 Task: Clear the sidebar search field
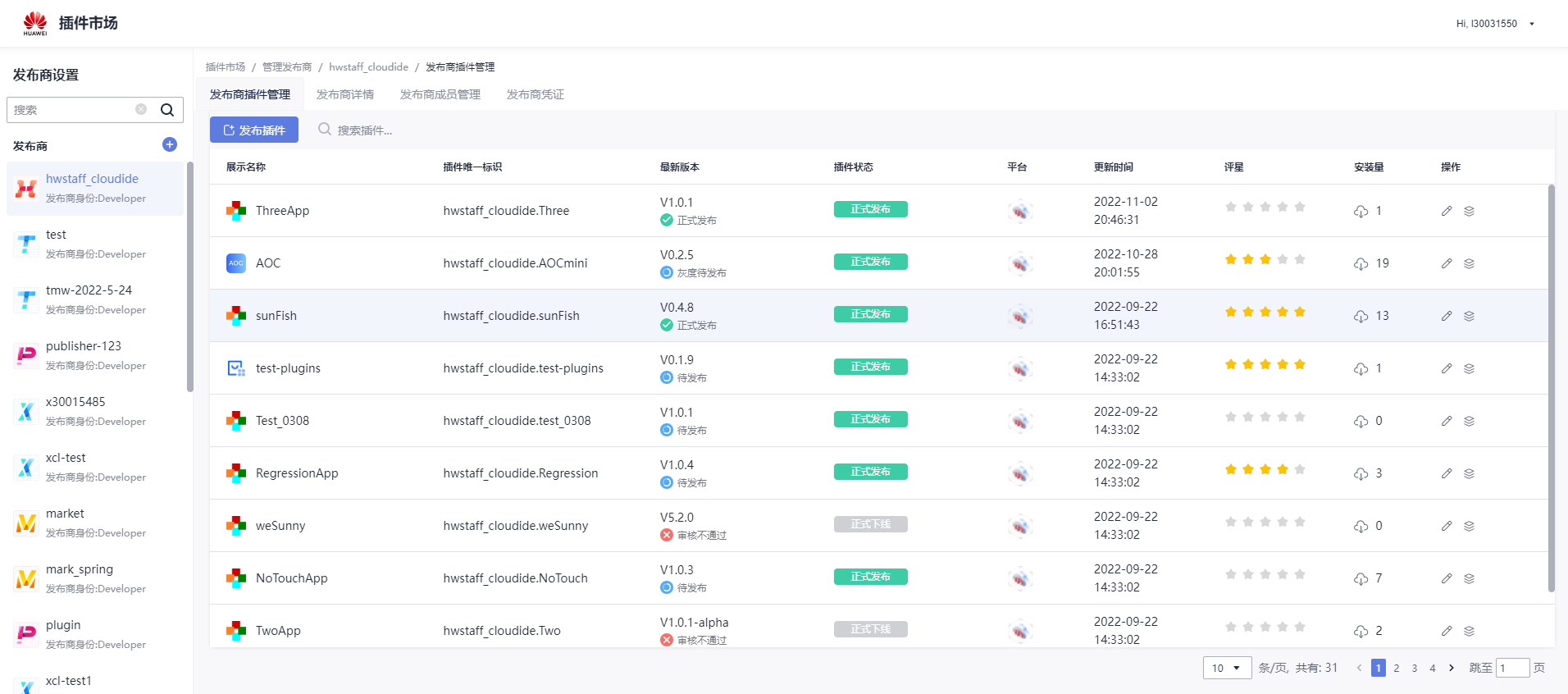(141, 109)
